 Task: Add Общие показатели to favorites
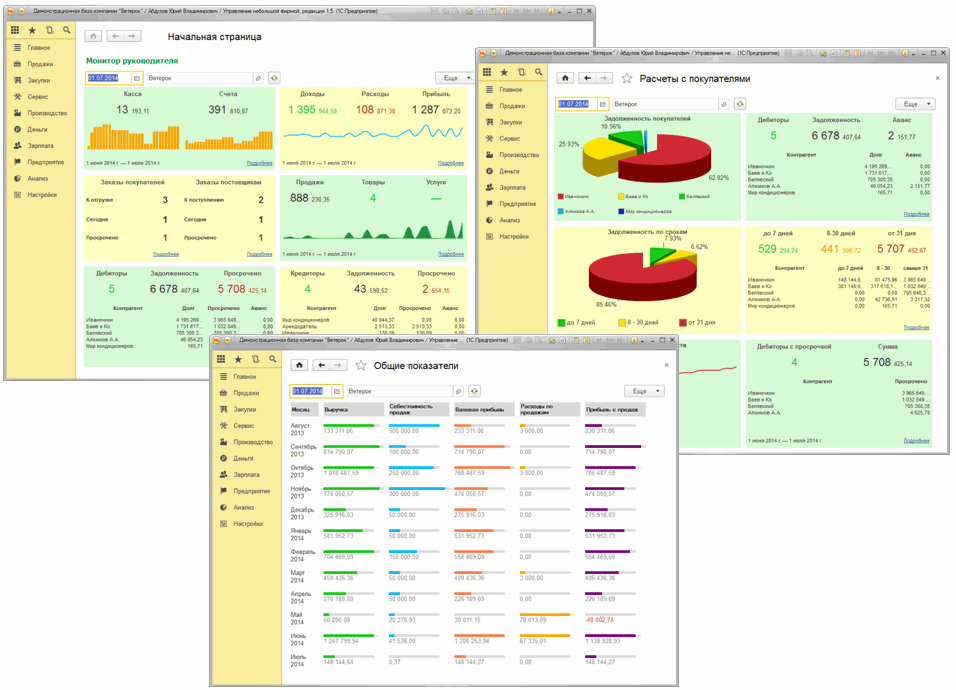pos(361,365)
